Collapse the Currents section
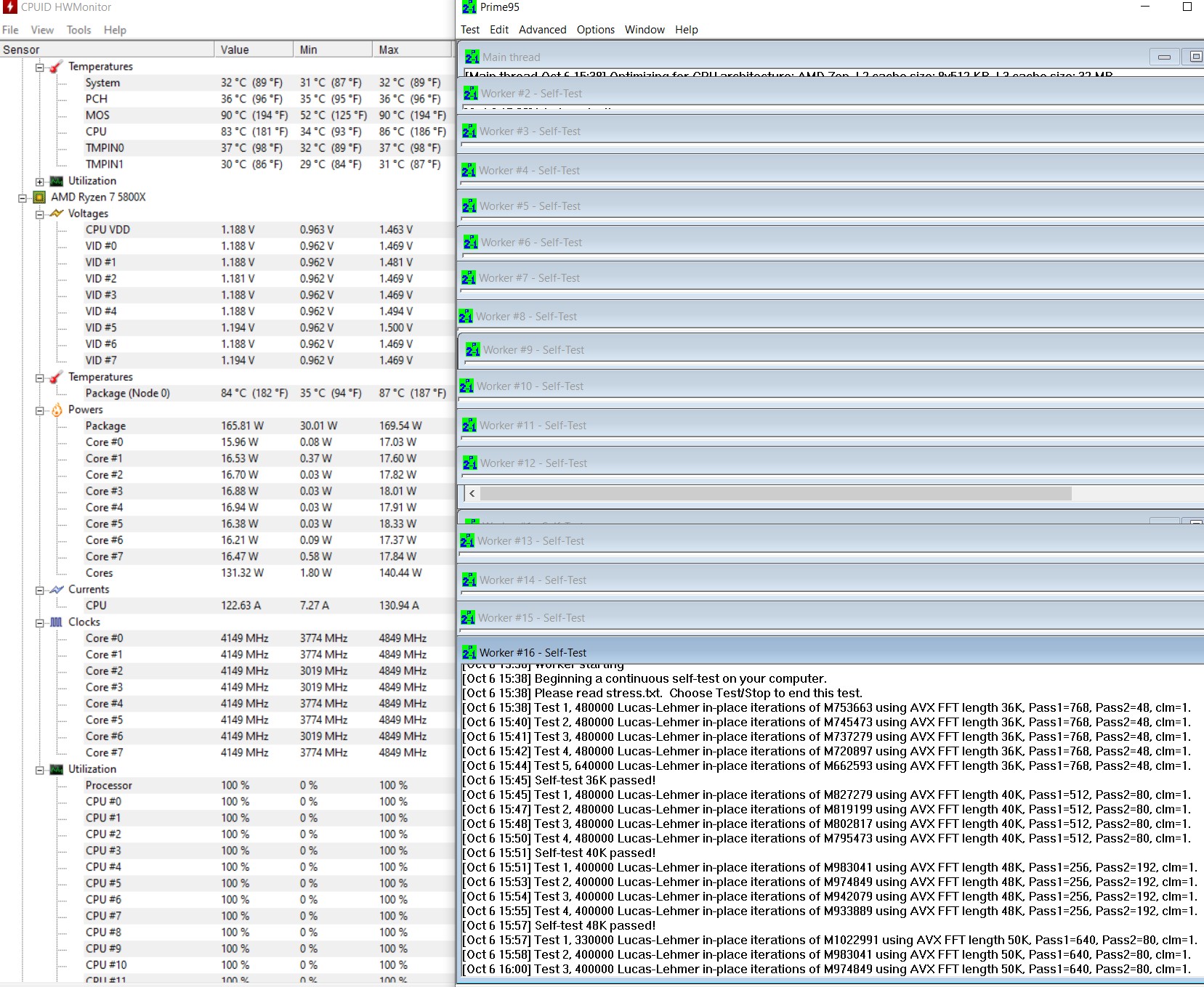This screenshot has height=987, width=1204. [x=40, y=590]
